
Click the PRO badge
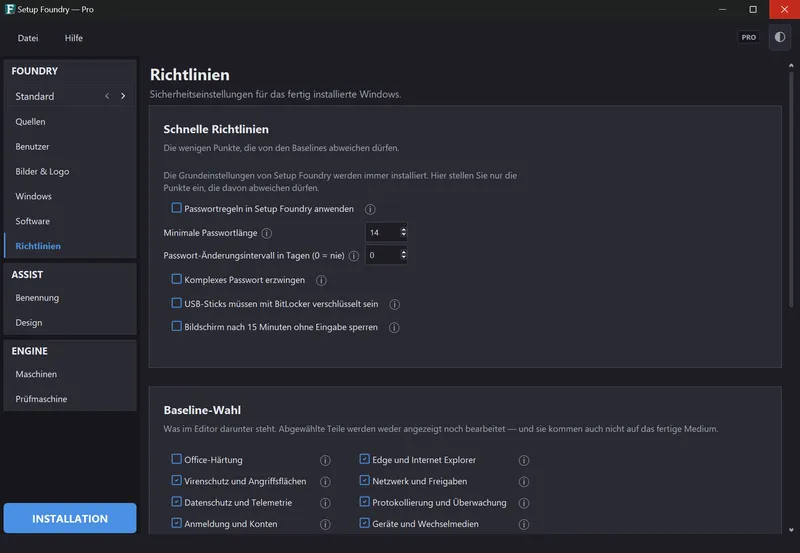coord(748,37)
